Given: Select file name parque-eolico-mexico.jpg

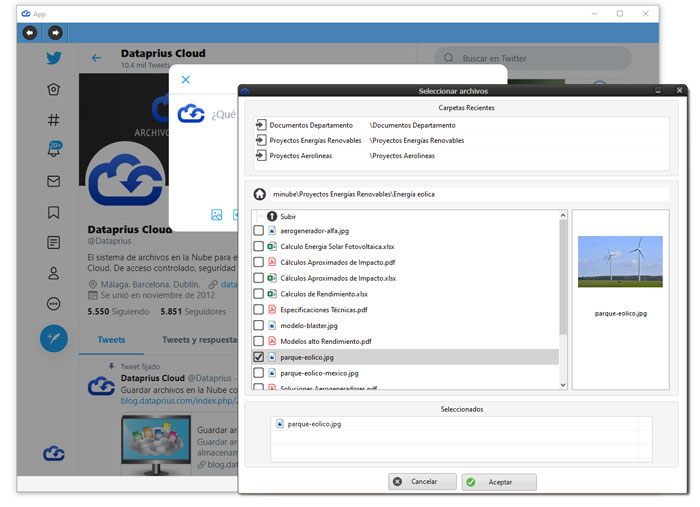Looking at the screenshot, I should [319, 373].
